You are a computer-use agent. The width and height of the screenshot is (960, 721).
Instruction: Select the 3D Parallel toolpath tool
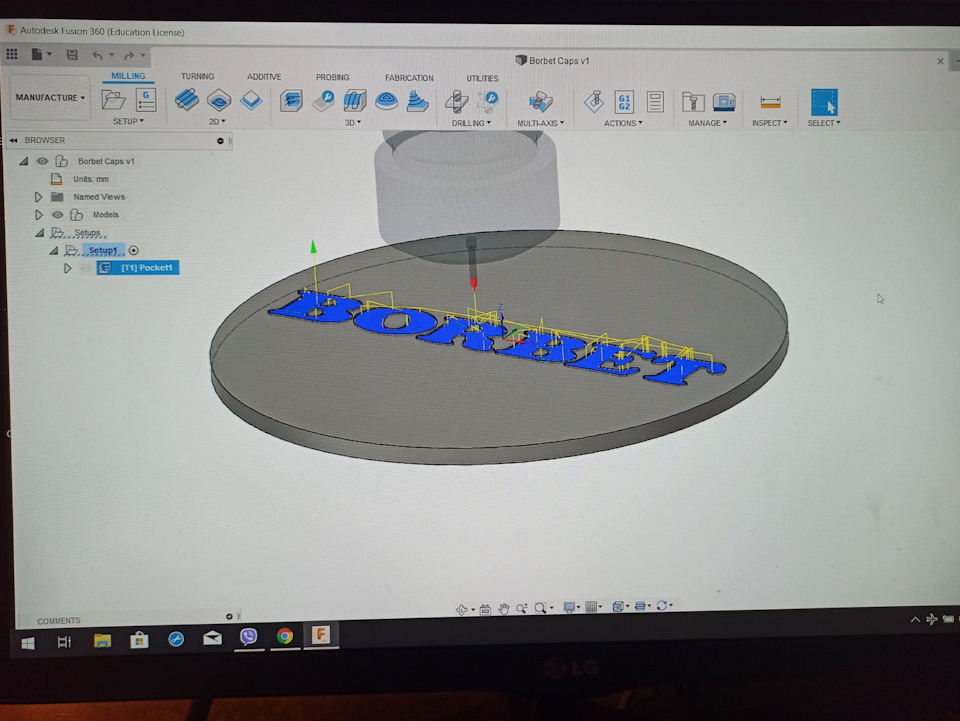pos(354,100)
